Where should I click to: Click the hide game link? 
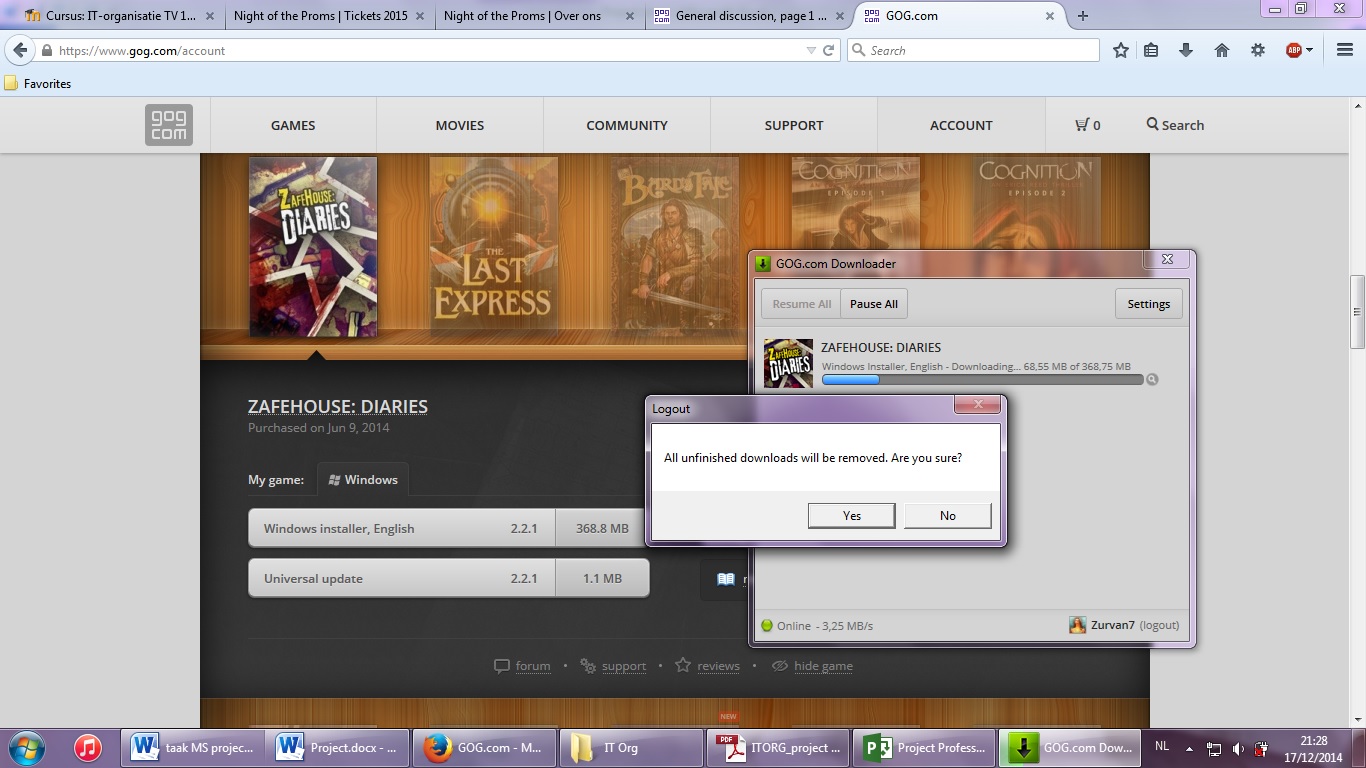[823, 666]
